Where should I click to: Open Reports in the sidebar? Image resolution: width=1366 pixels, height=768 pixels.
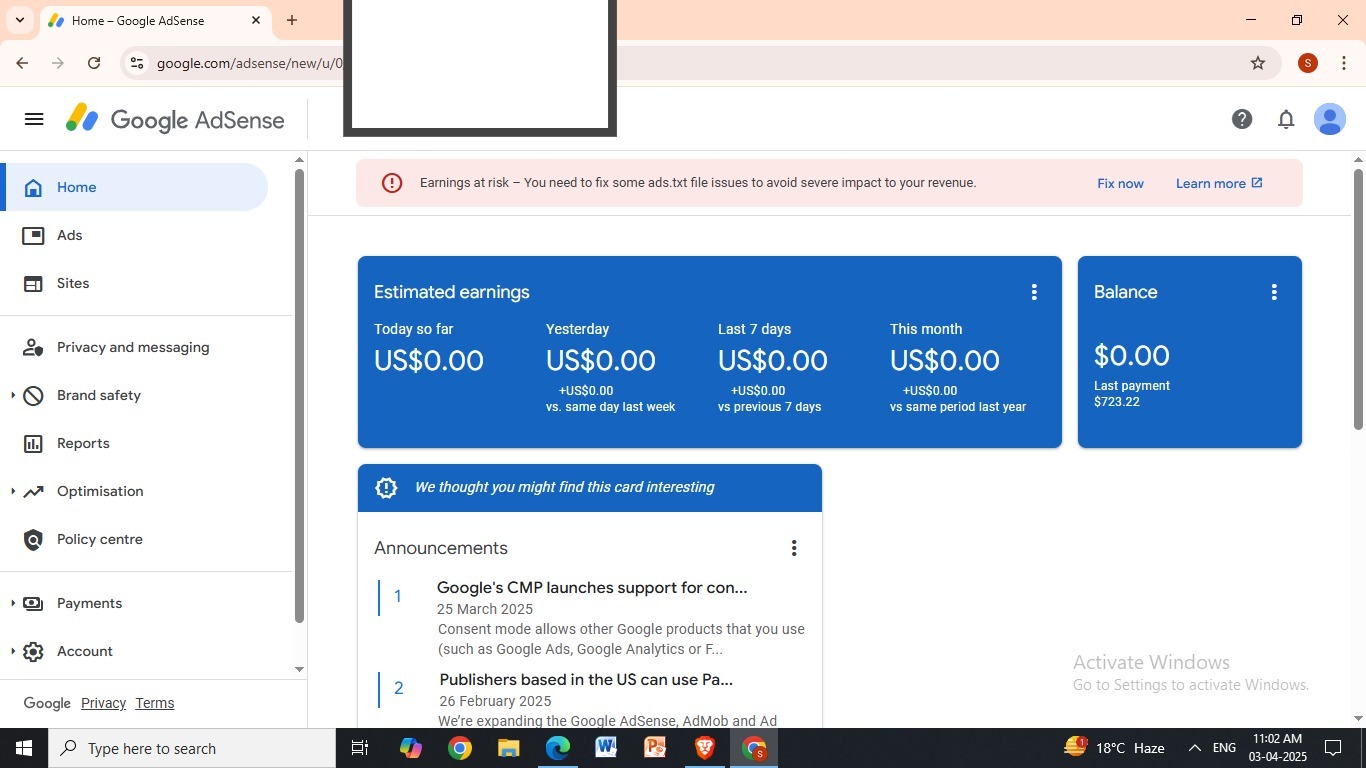coord(134,443)
